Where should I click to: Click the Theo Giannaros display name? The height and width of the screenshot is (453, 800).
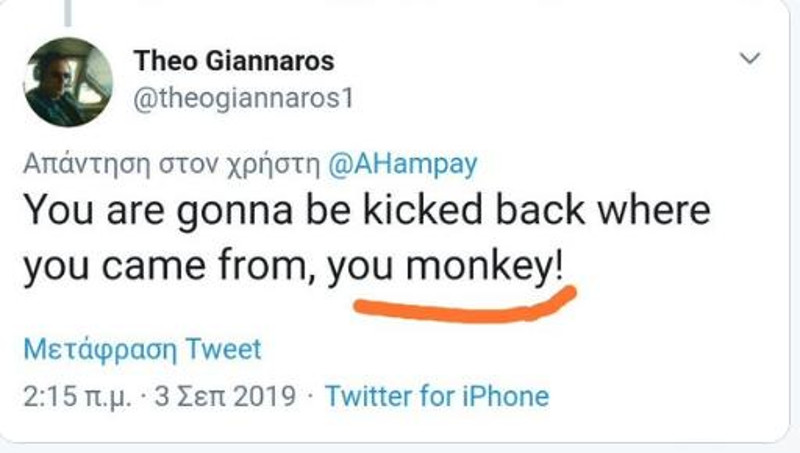pyautogui.click(x=234, y=61)
